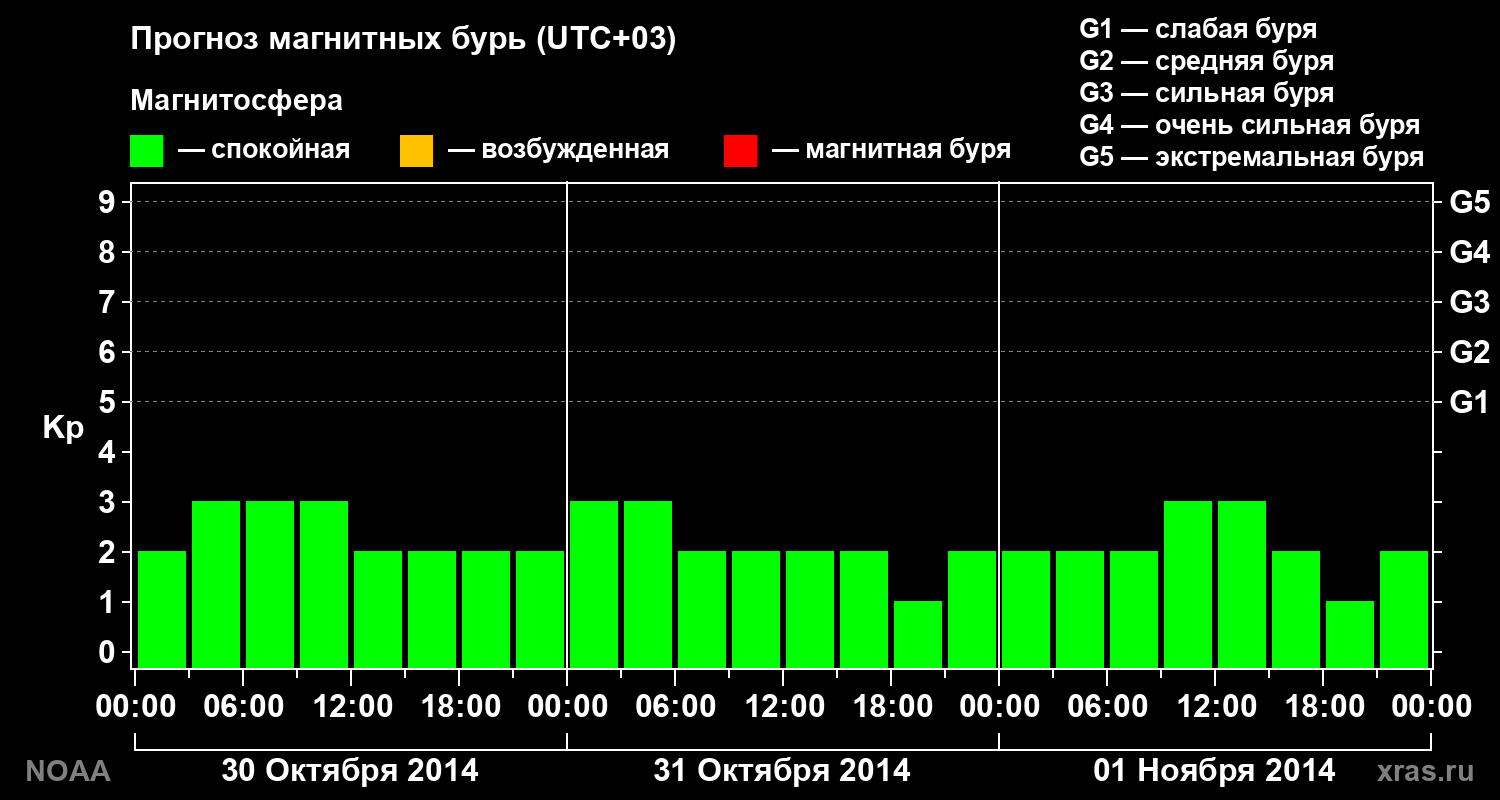Click the red 'магнитная буря' legend swatch
This screenshot has height=800, width=1500.
(x=740, y=151)
